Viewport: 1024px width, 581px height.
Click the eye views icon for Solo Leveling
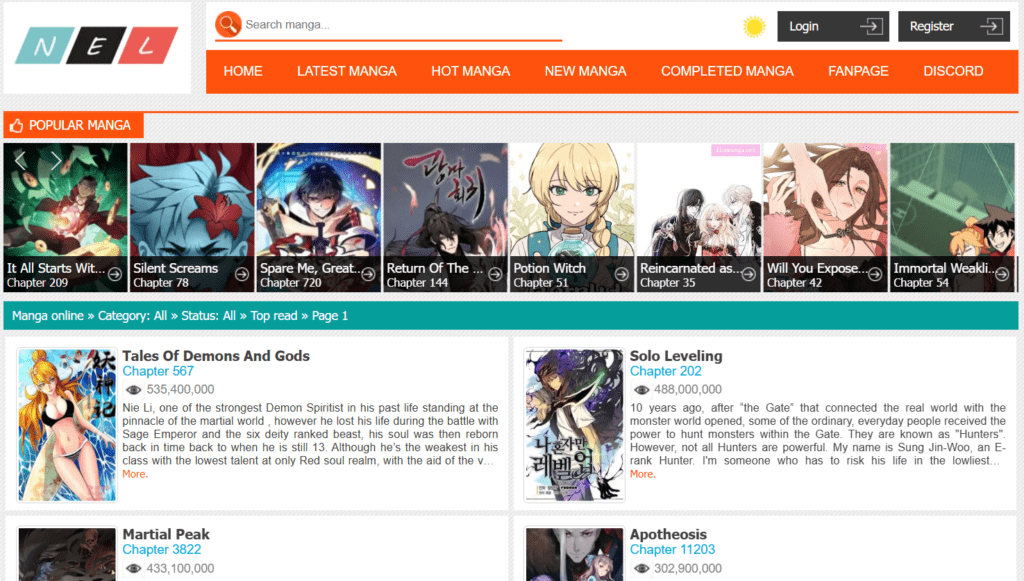tap(641, 390)
